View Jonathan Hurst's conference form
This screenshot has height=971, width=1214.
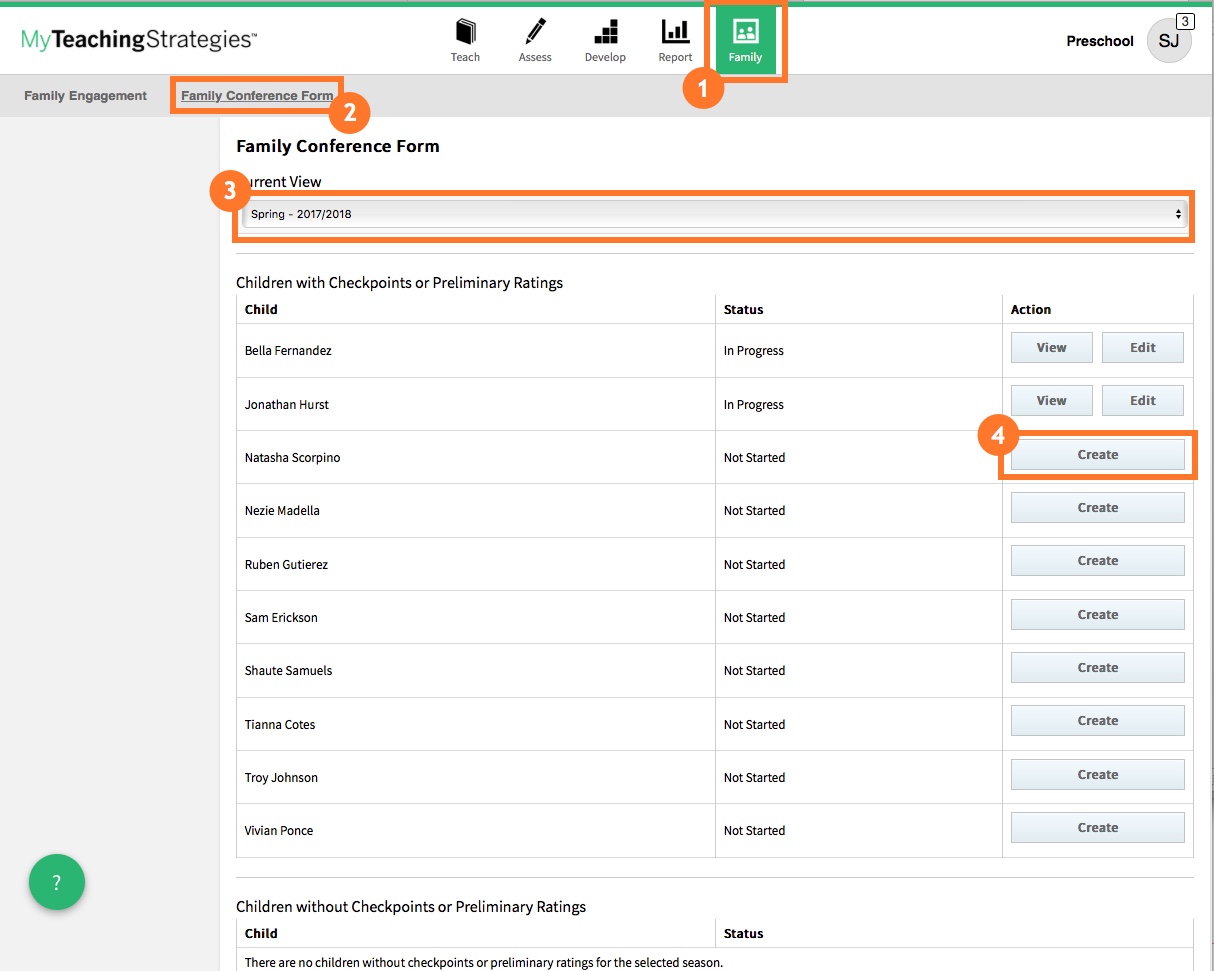click(1051, 401)
